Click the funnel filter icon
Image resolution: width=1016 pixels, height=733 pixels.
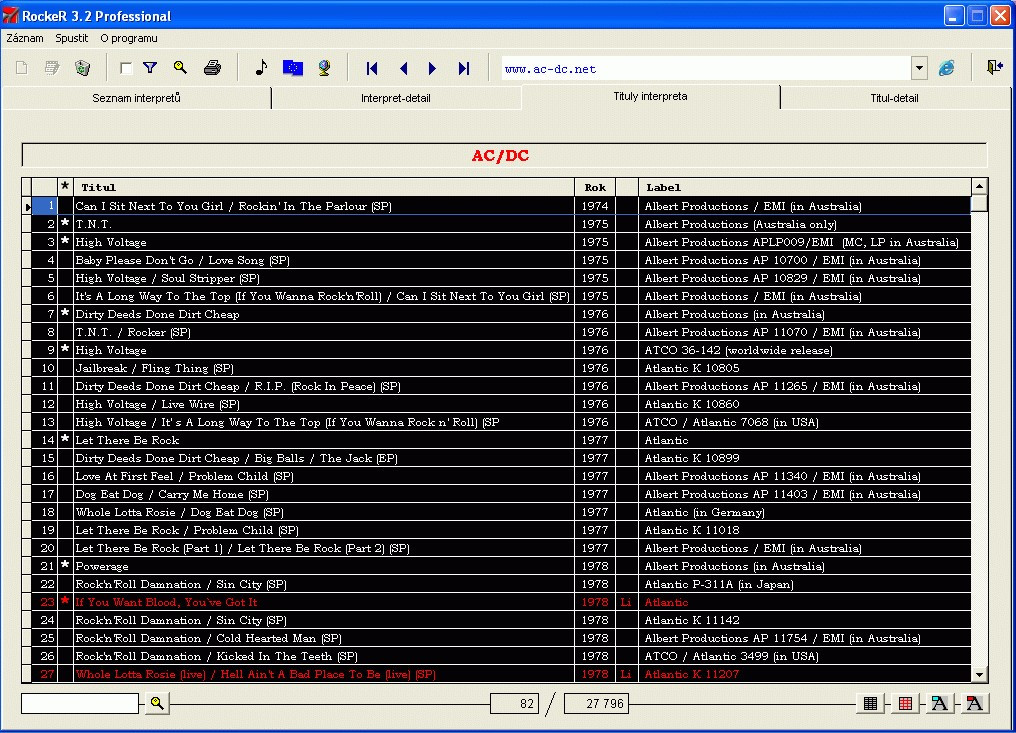pos(150,67)
